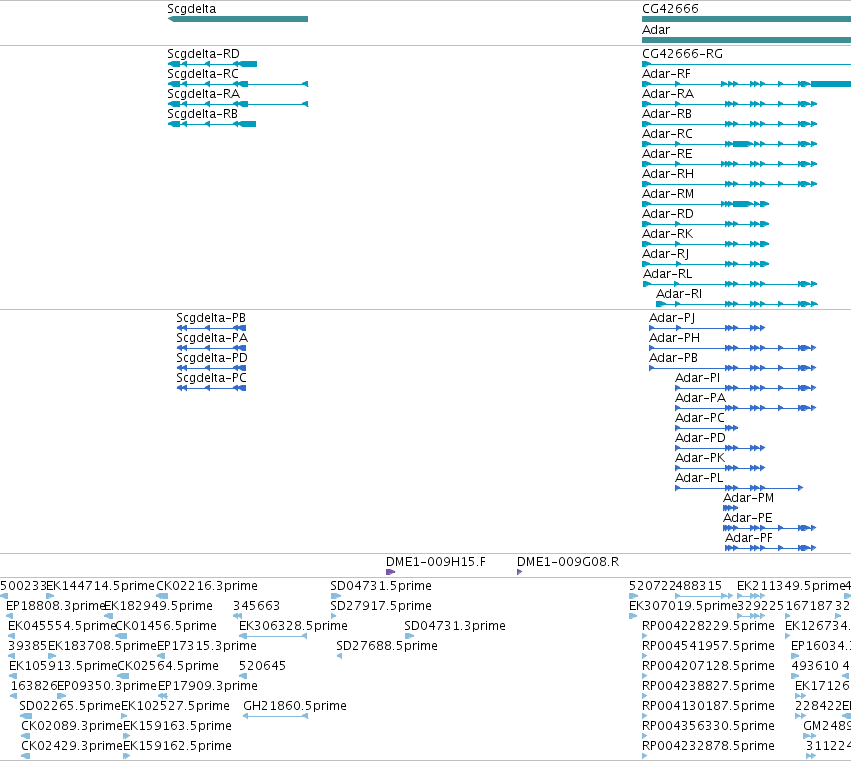The height and width of the screenshot is (761, 851).
Task: Select EST label EK102527.5prime
Action: coord(175,706)
